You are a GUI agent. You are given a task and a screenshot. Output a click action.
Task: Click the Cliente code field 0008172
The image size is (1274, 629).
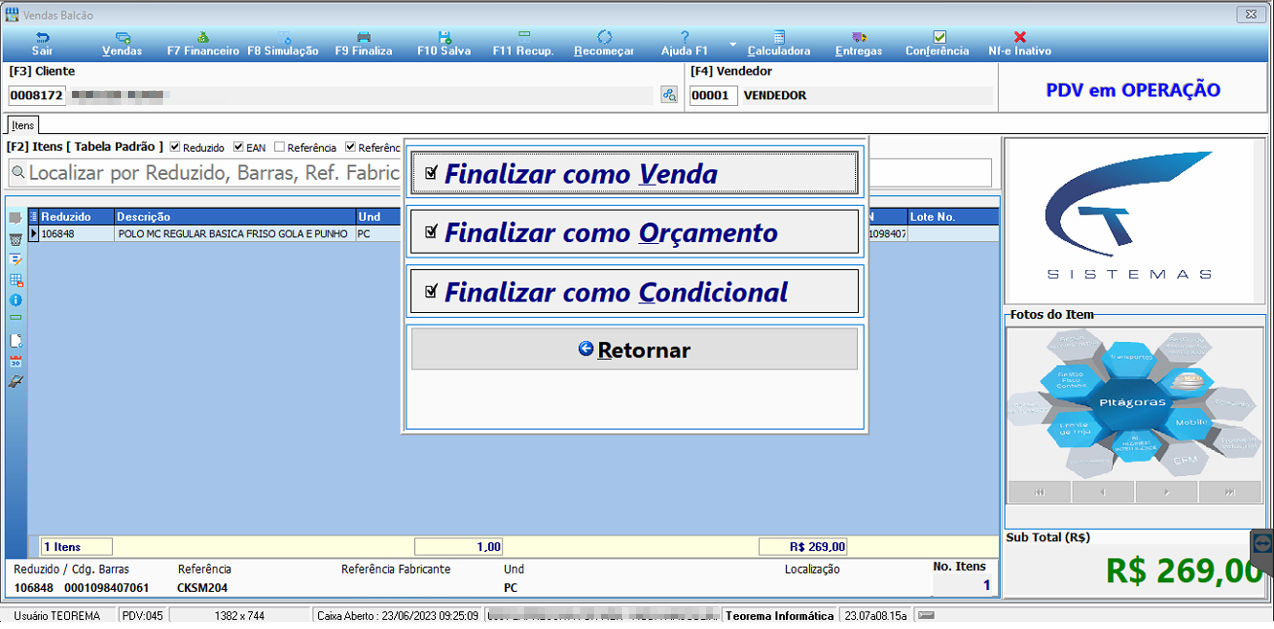[37, 96]
